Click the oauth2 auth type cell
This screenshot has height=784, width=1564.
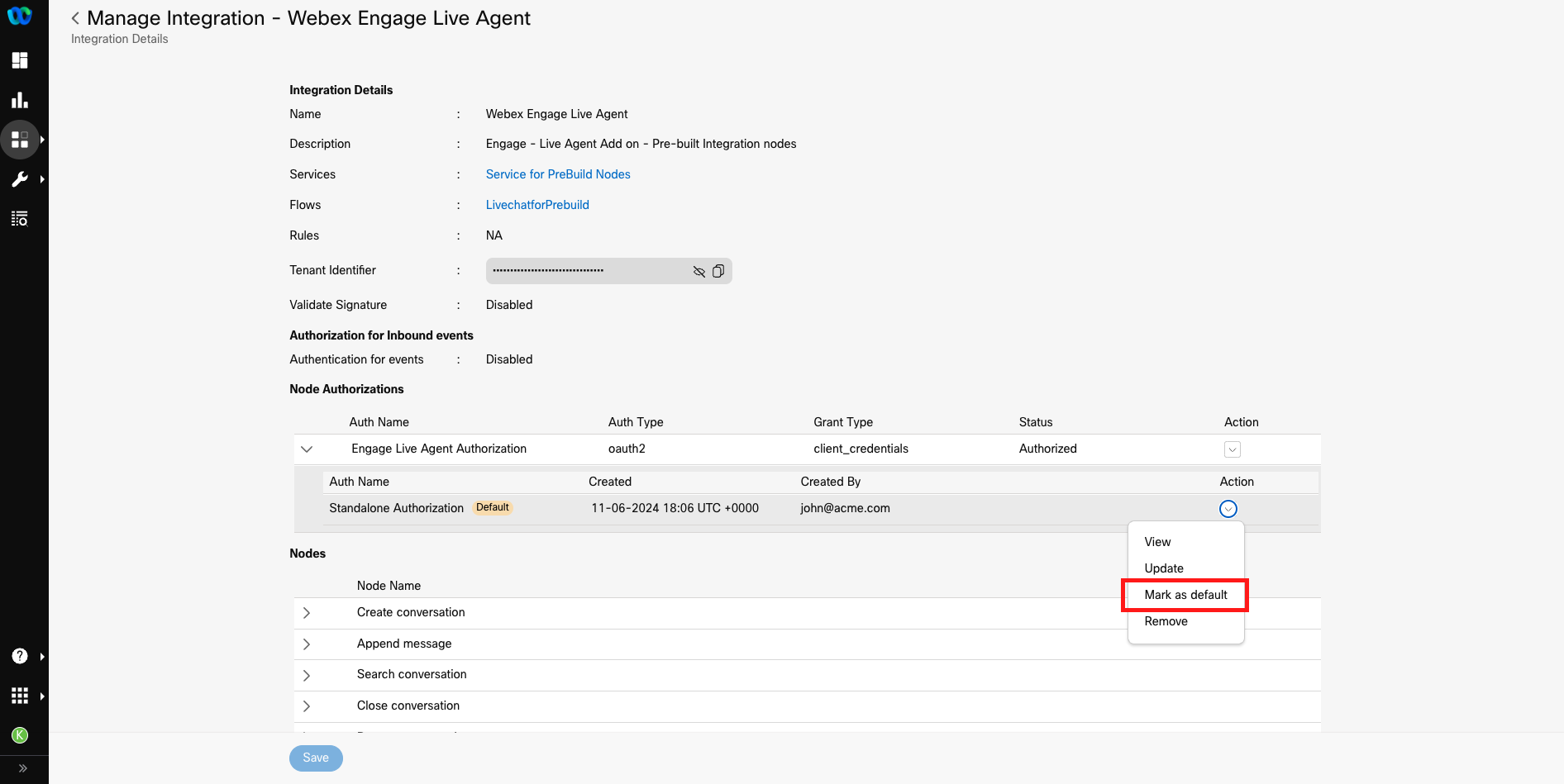pos(627,449)
